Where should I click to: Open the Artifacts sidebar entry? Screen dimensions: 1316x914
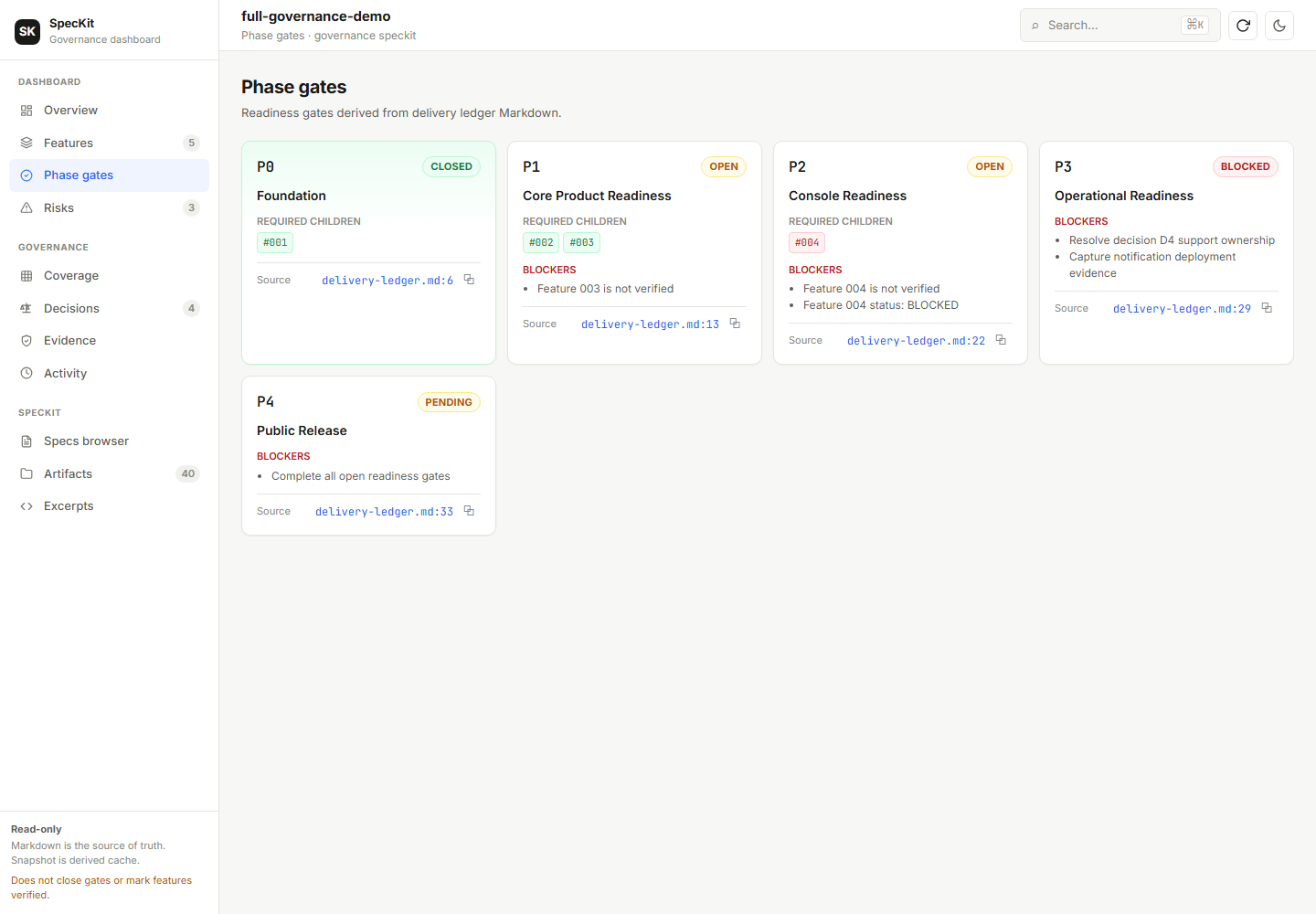[x=109, y=473]
